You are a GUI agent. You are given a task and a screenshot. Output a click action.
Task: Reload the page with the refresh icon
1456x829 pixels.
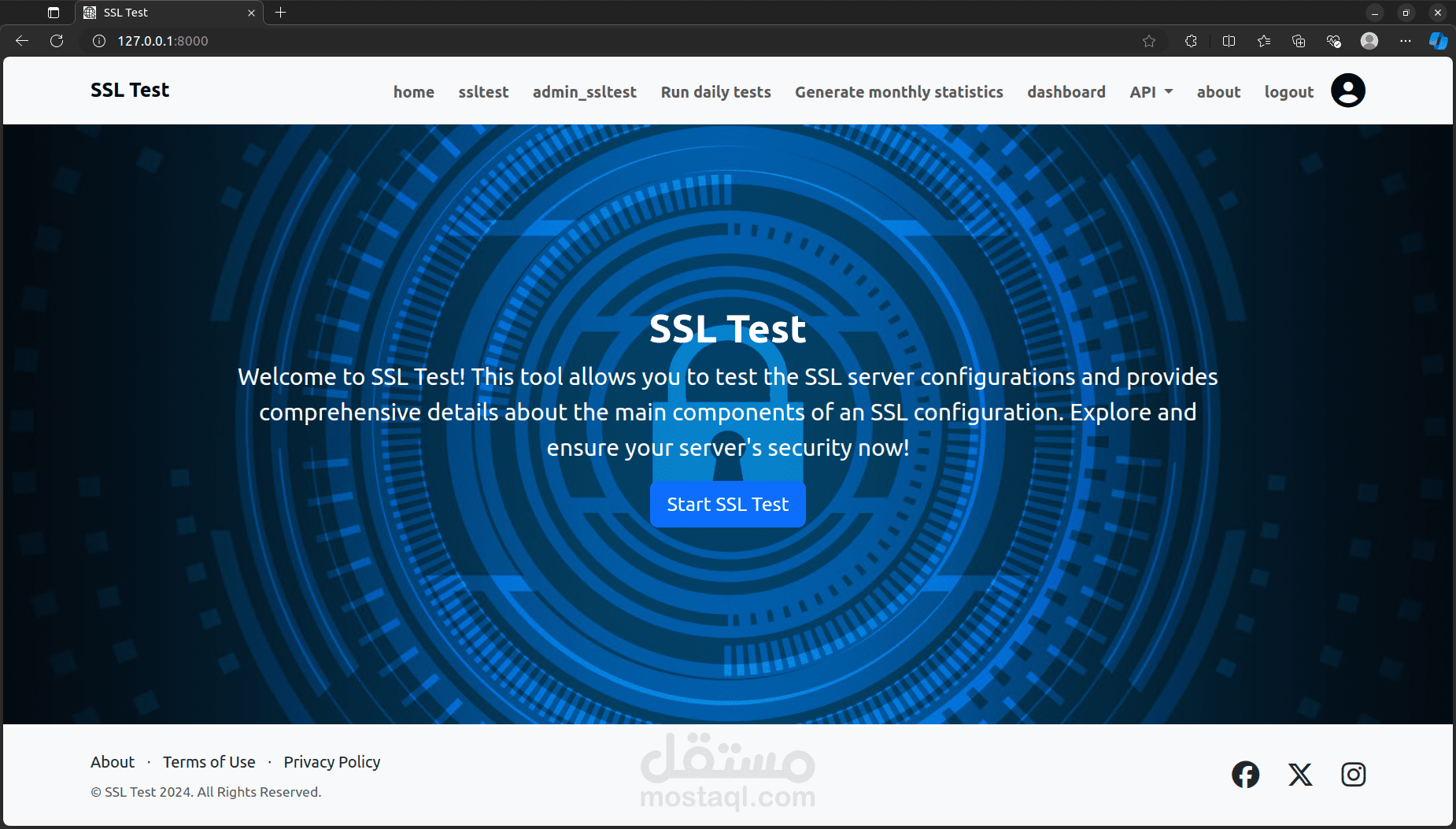click(x=57, y=41)
